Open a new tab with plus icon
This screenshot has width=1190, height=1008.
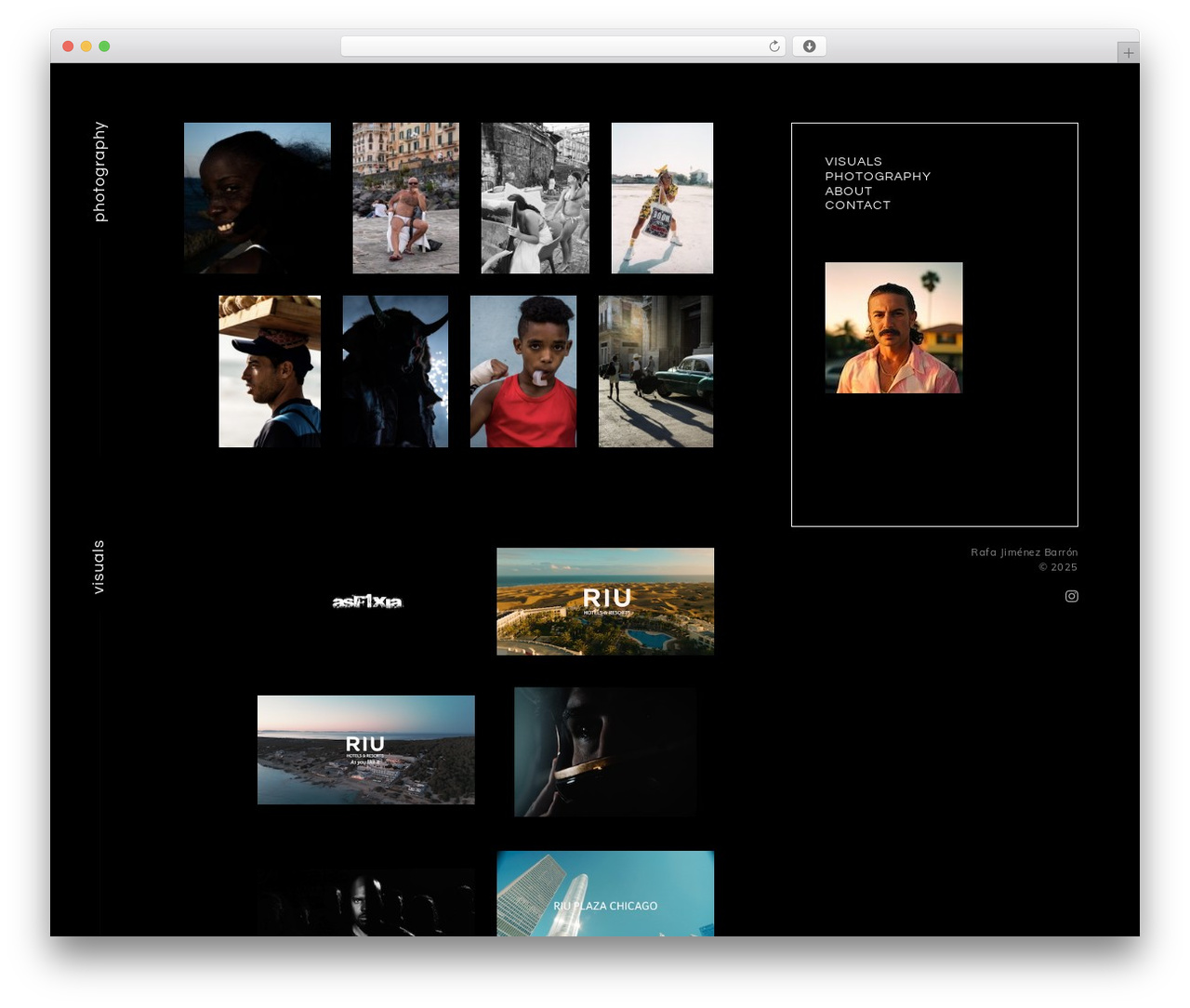[x=1128, y=53]
